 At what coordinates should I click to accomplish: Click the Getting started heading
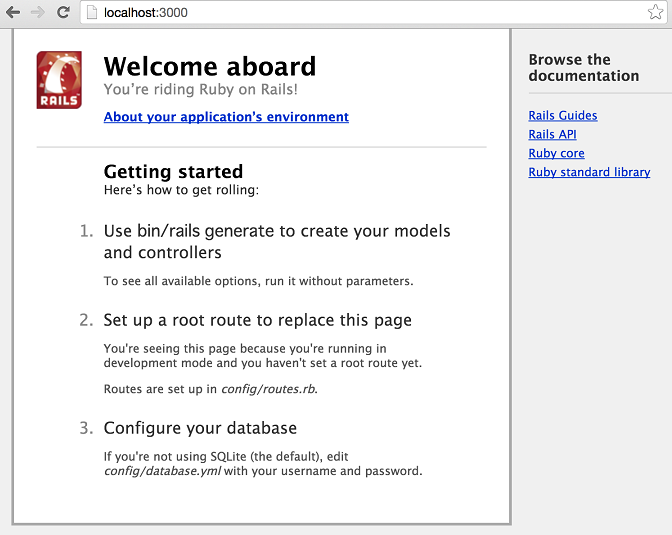pos(174,171)
